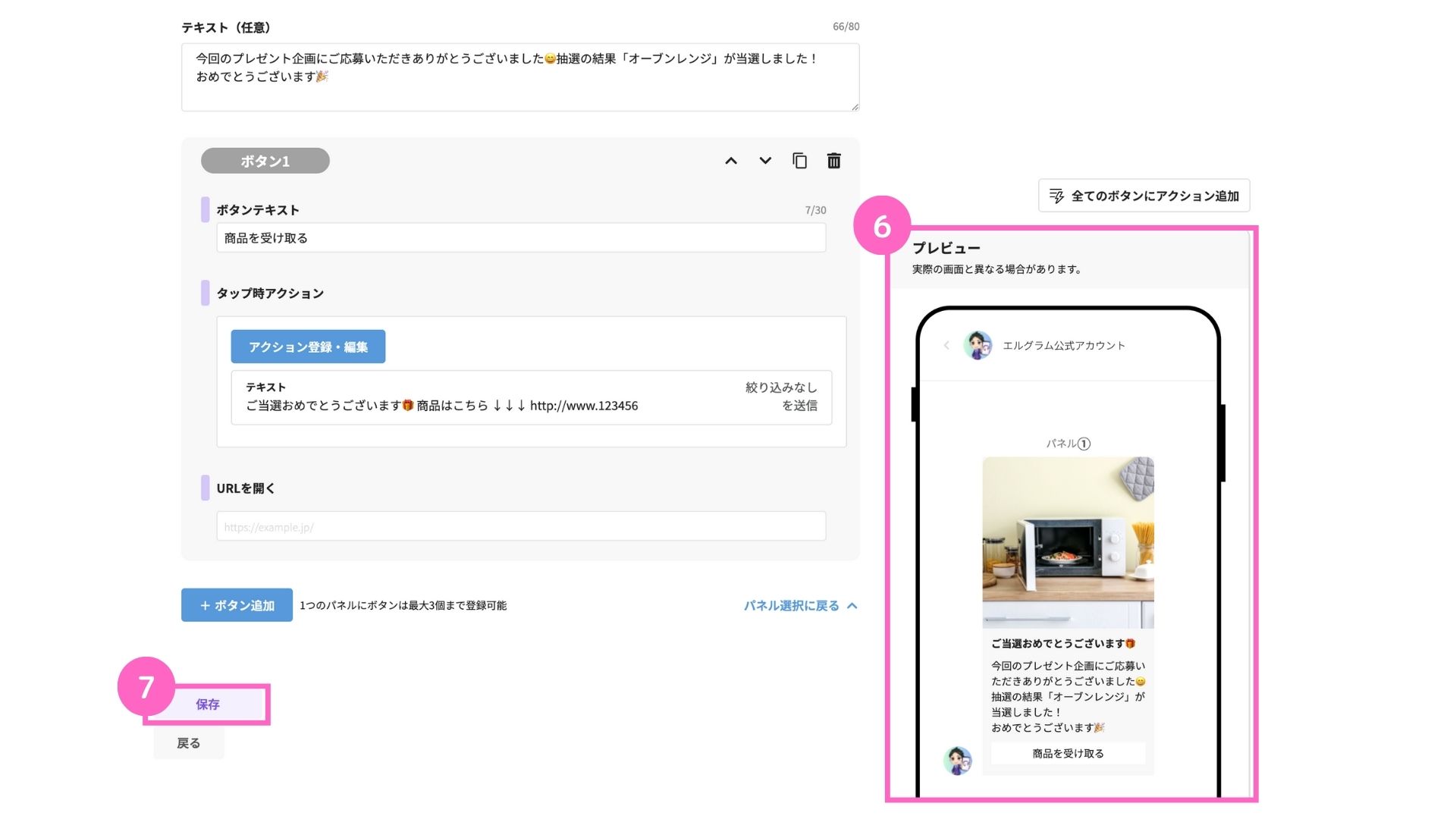This screenshot has width=1456, height=819.
Task: Click the 7/30 character counter
Action: (x=815, y=210)
